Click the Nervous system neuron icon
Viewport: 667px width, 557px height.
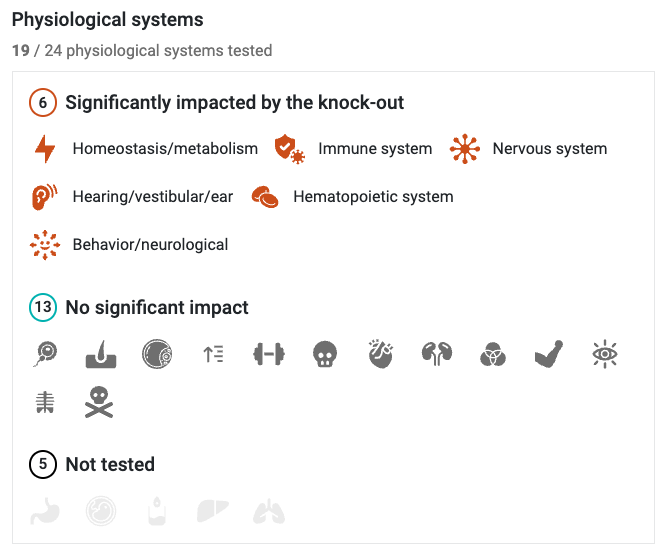click(x=465, y=149)
